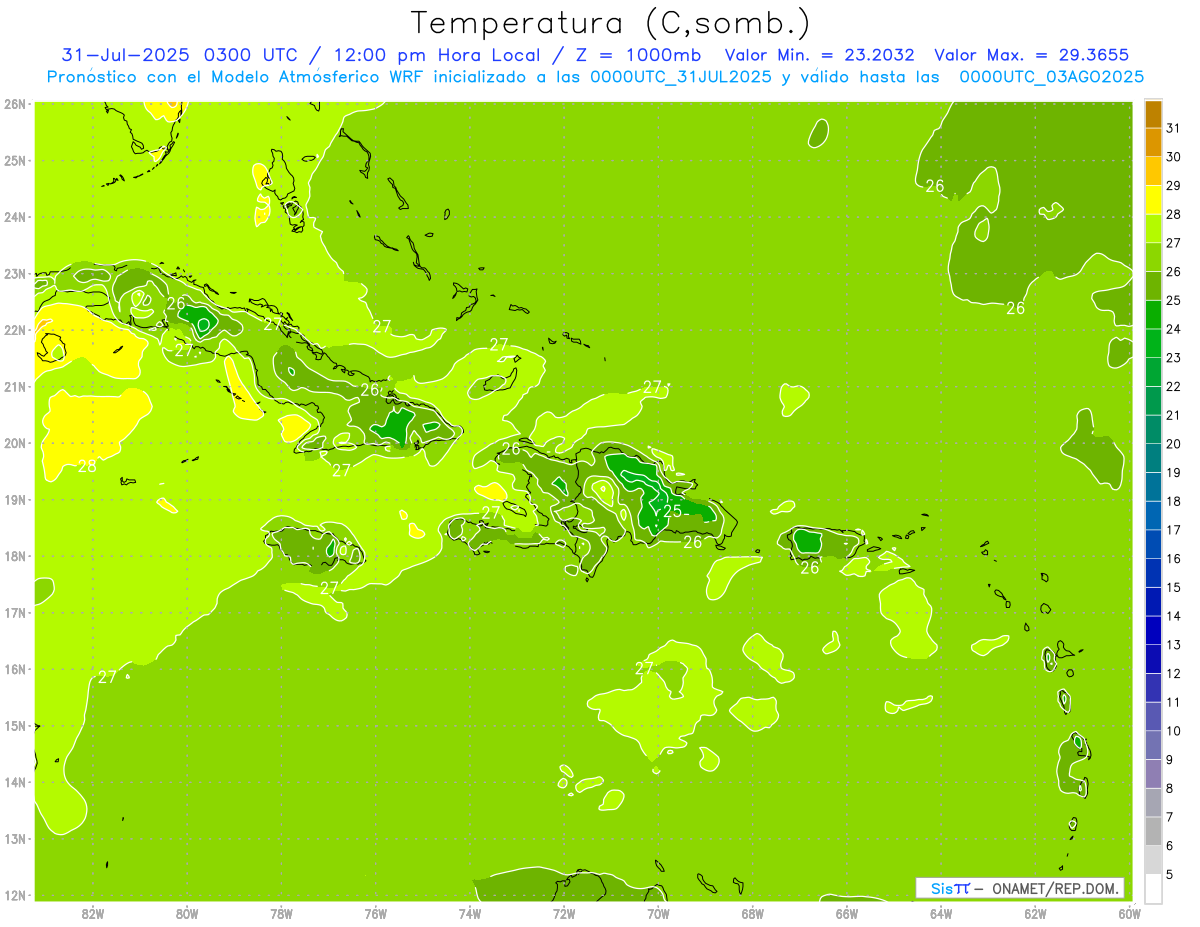Click the Z = 1000mb level text

coord(646,55)
